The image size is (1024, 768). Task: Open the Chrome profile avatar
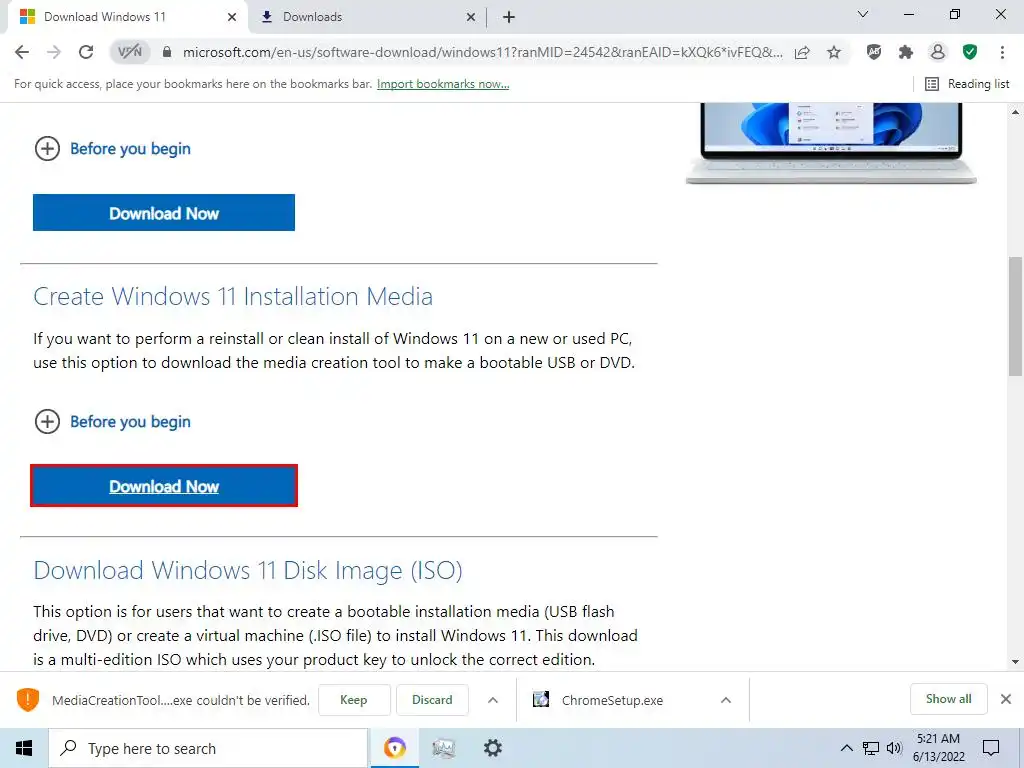coord(938,52)
